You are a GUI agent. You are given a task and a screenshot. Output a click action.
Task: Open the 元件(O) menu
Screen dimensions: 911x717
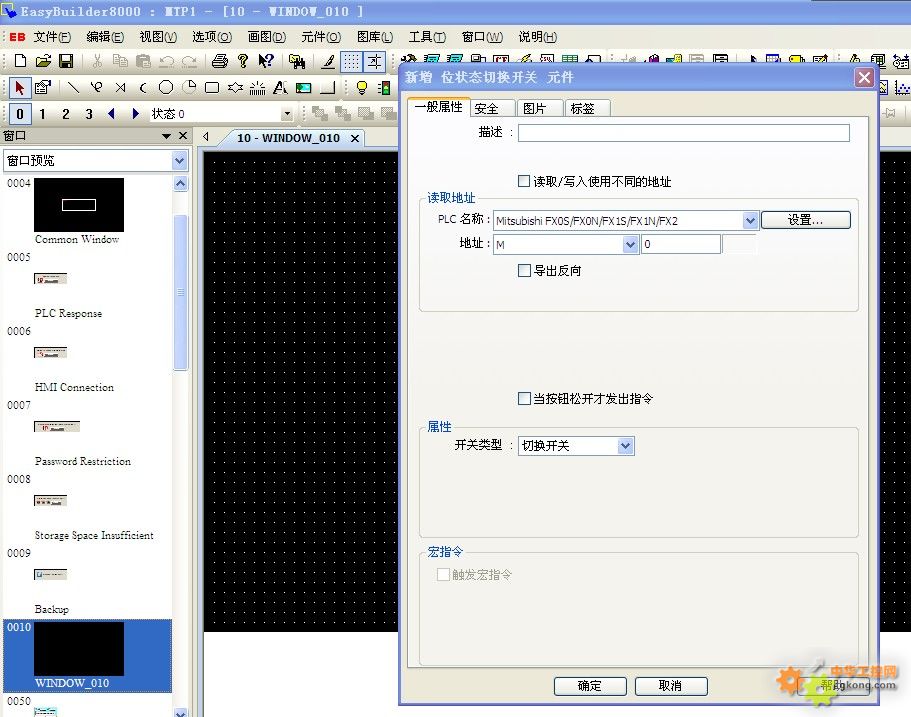tap(321, 37)
